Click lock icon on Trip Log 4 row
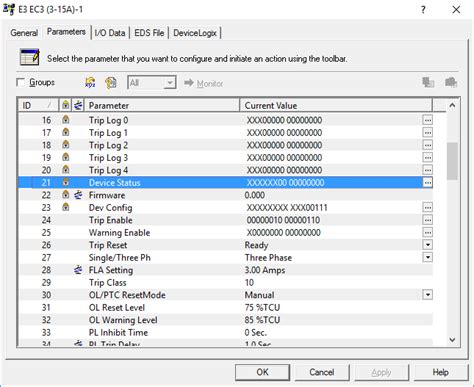This screenshot has width=474, height=387. [66, 170]
